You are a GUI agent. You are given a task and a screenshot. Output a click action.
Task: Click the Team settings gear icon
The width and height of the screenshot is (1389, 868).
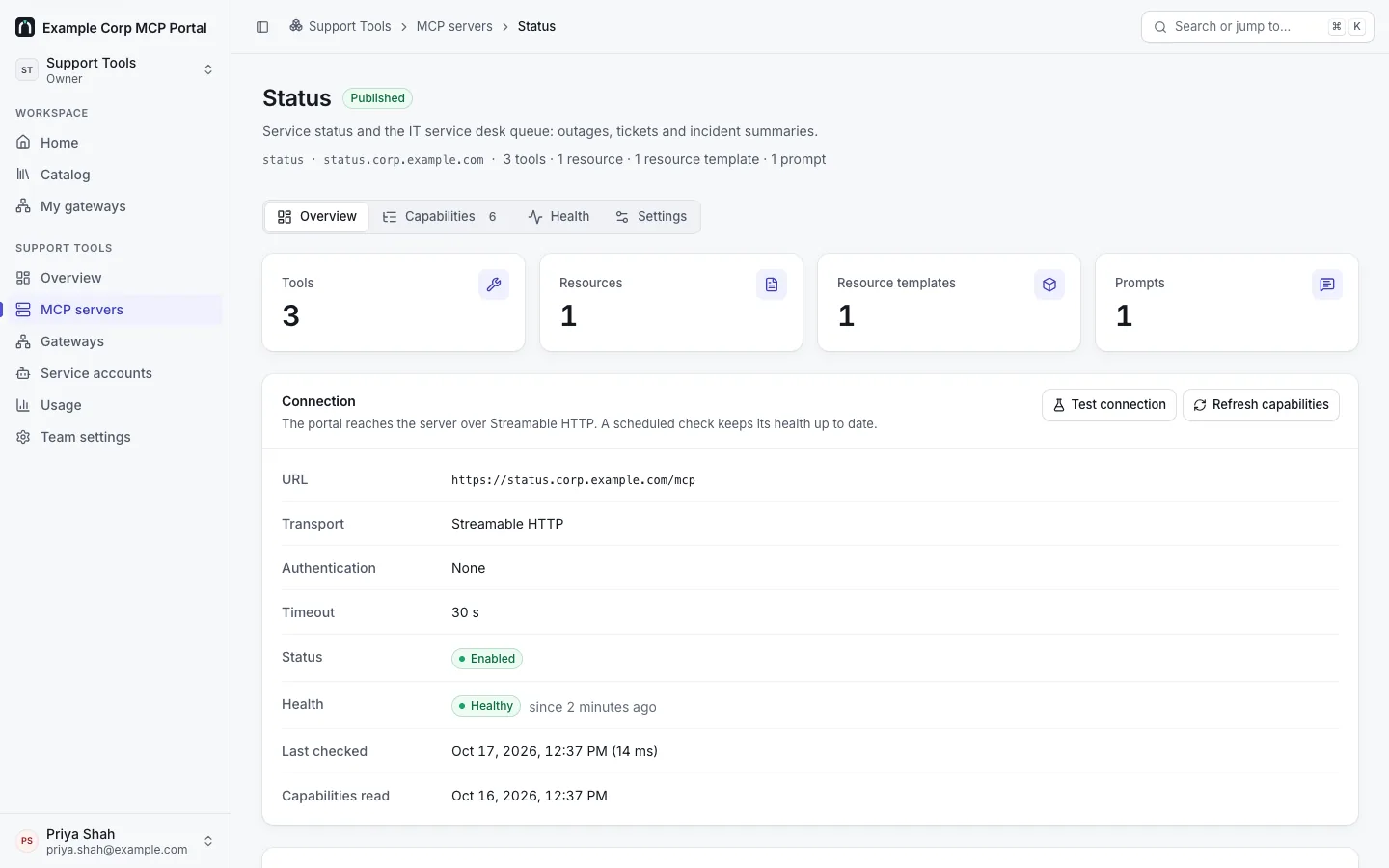click(23, 437)
